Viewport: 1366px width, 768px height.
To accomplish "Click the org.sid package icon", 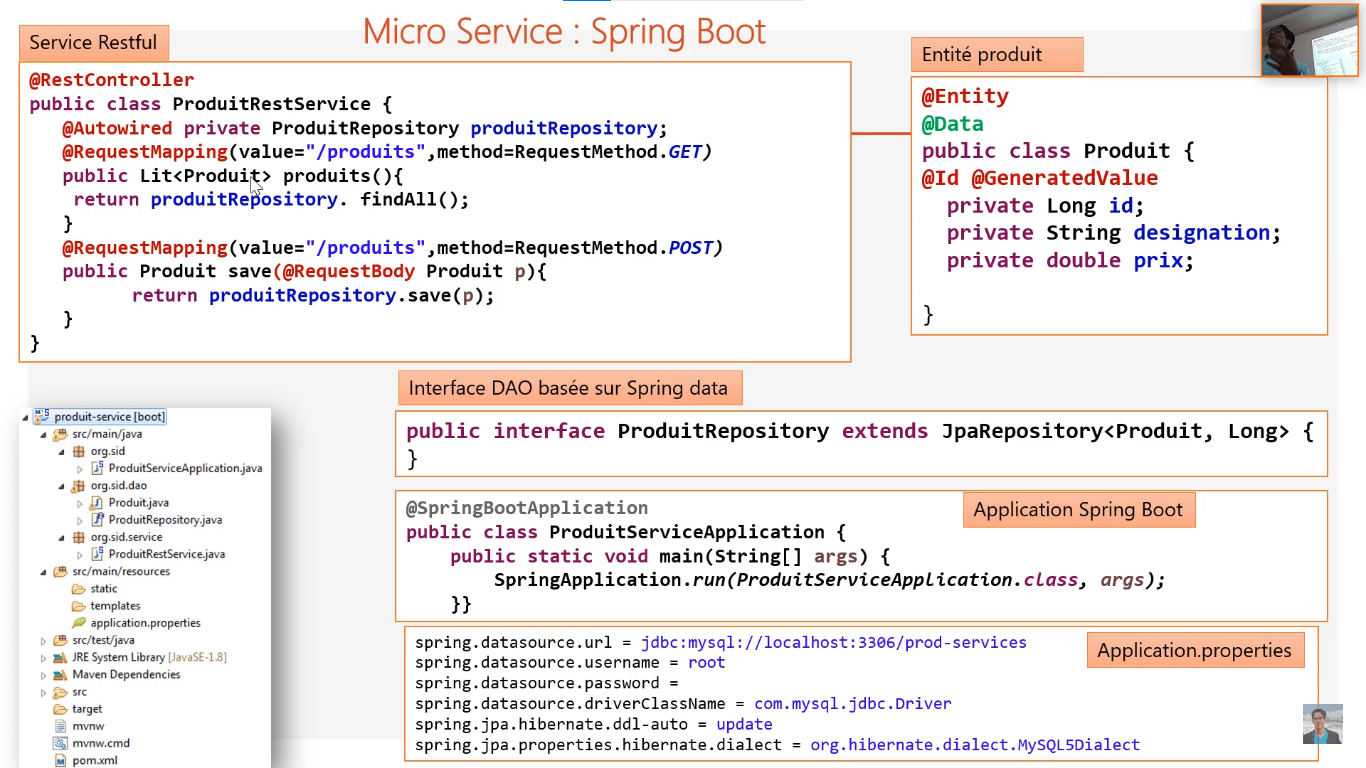I will pos(79,451).
